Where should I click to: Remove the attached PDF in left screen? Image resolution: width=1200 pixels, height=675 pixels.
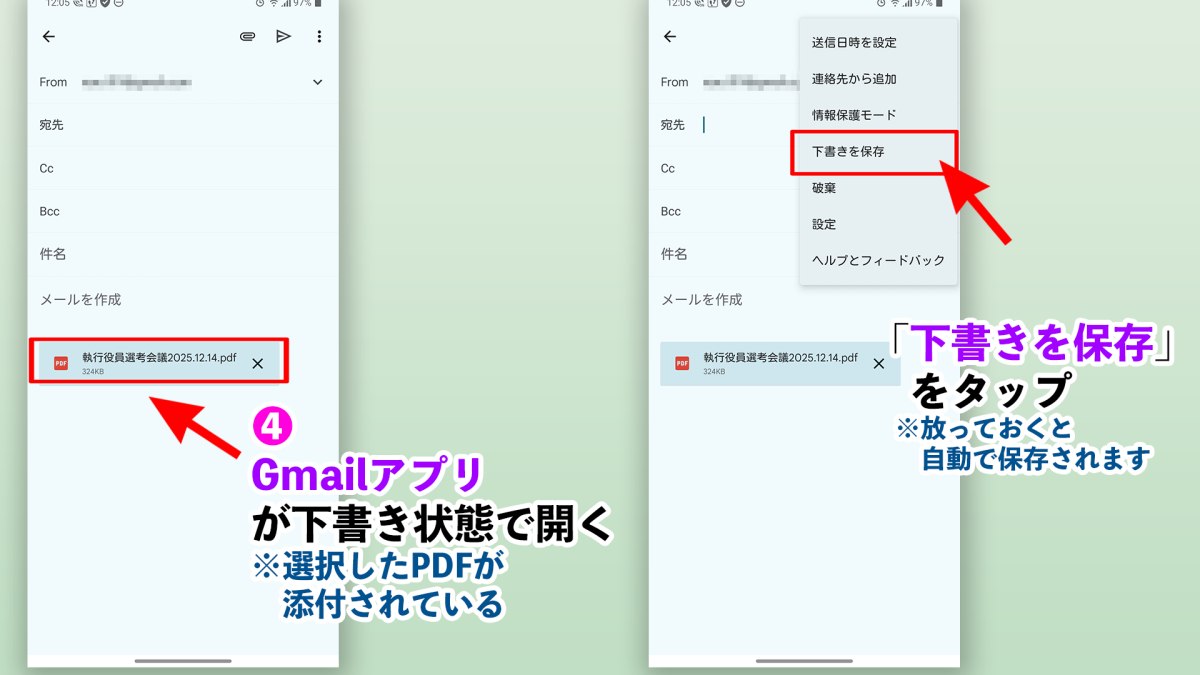click(x=258, y=364)
